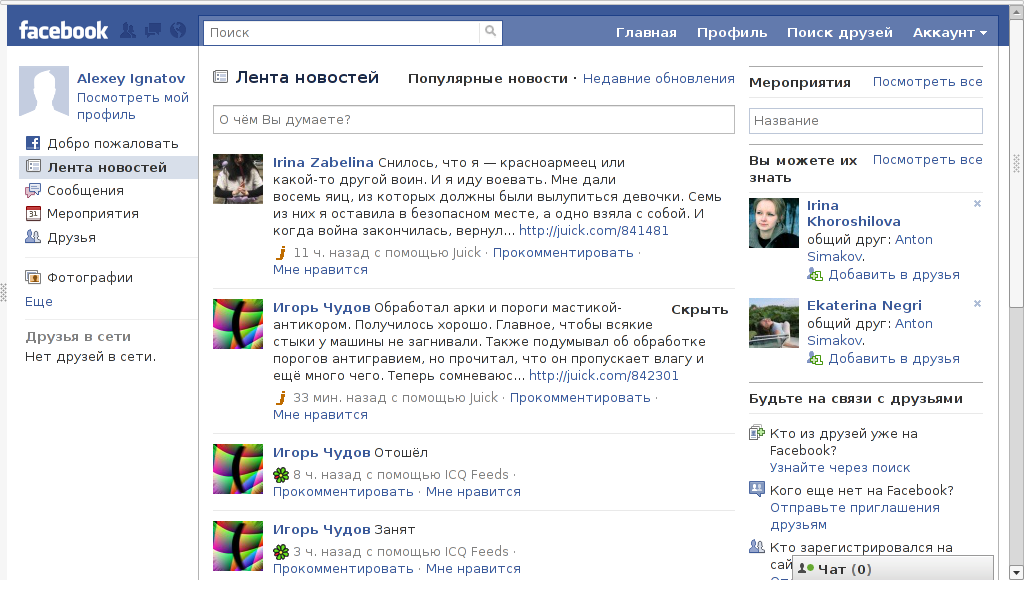Go to Профиль in top navigation
This screenshot has height=600, width=1024.
coord(732,33)
